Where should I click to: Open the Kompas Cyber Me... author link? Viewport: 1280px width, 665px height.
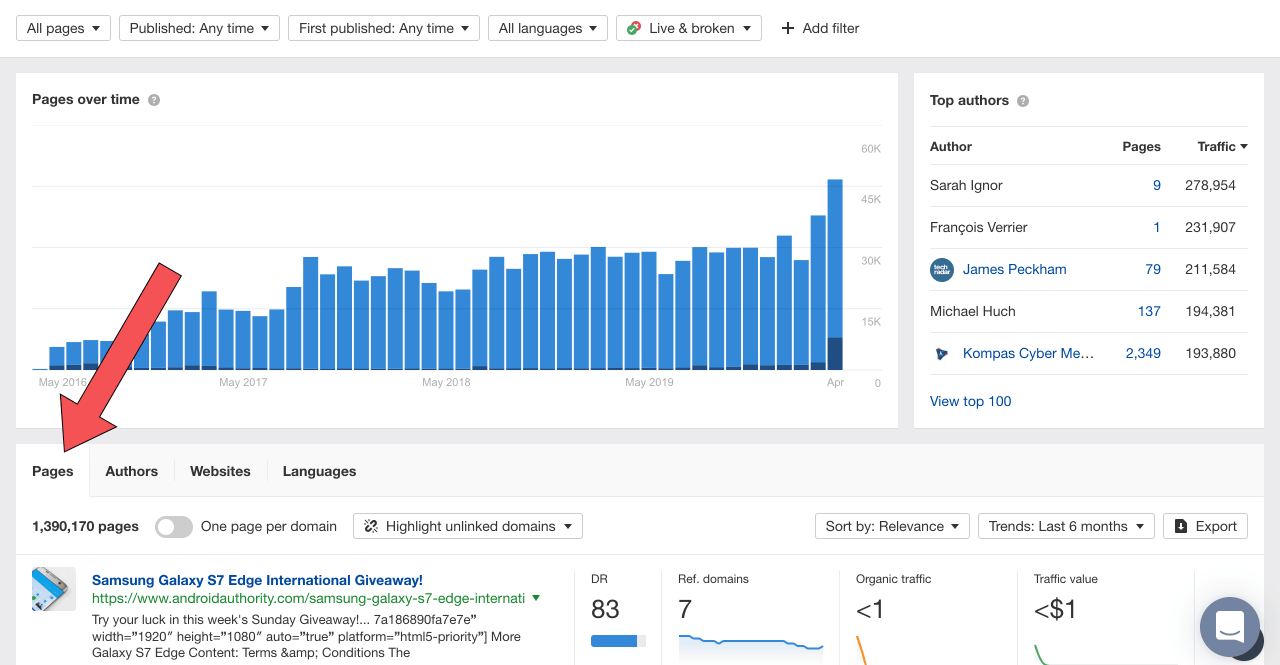(1028, 353)
